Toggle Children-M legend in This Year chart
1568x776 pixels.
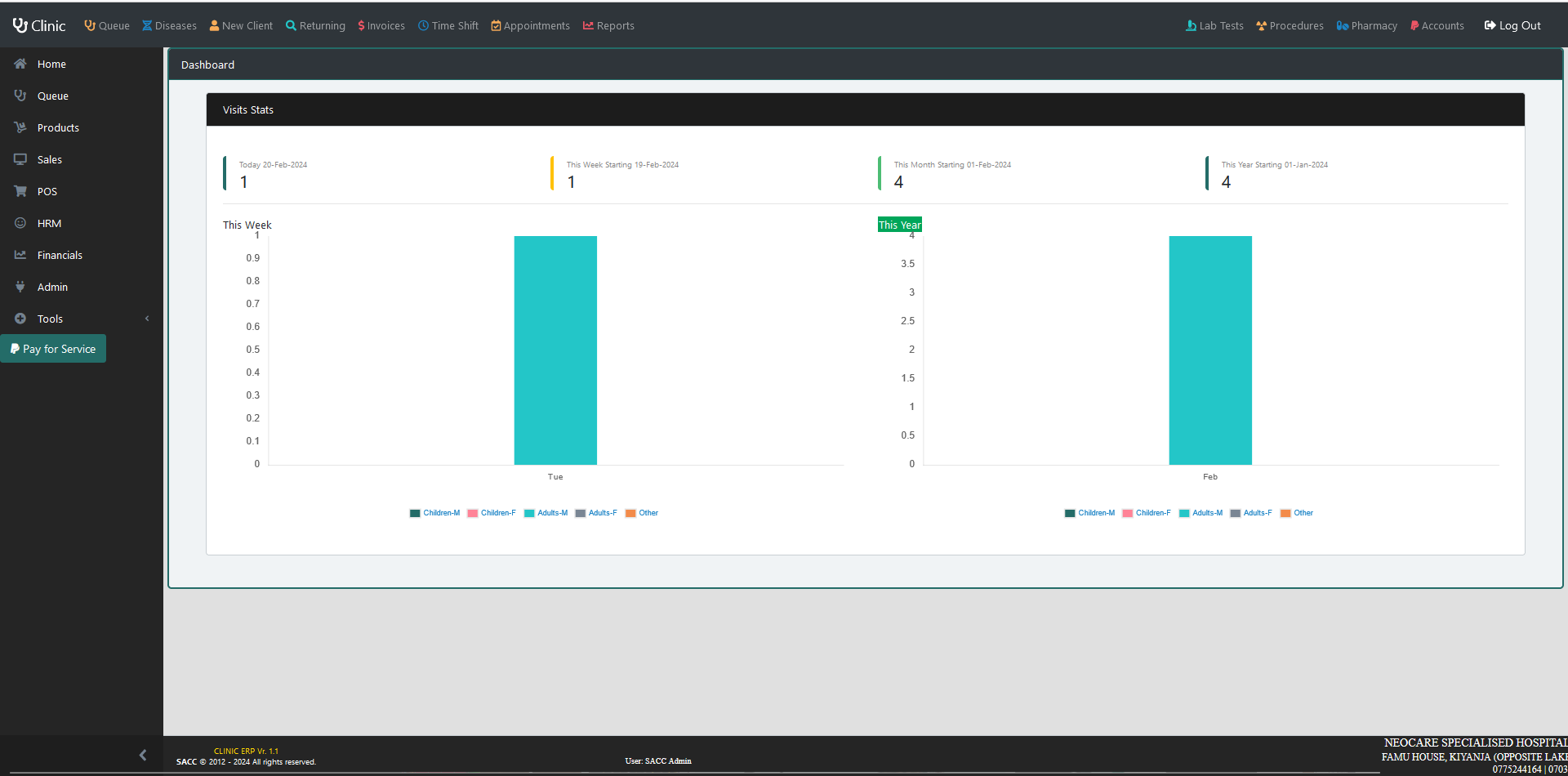point(1089,513)
